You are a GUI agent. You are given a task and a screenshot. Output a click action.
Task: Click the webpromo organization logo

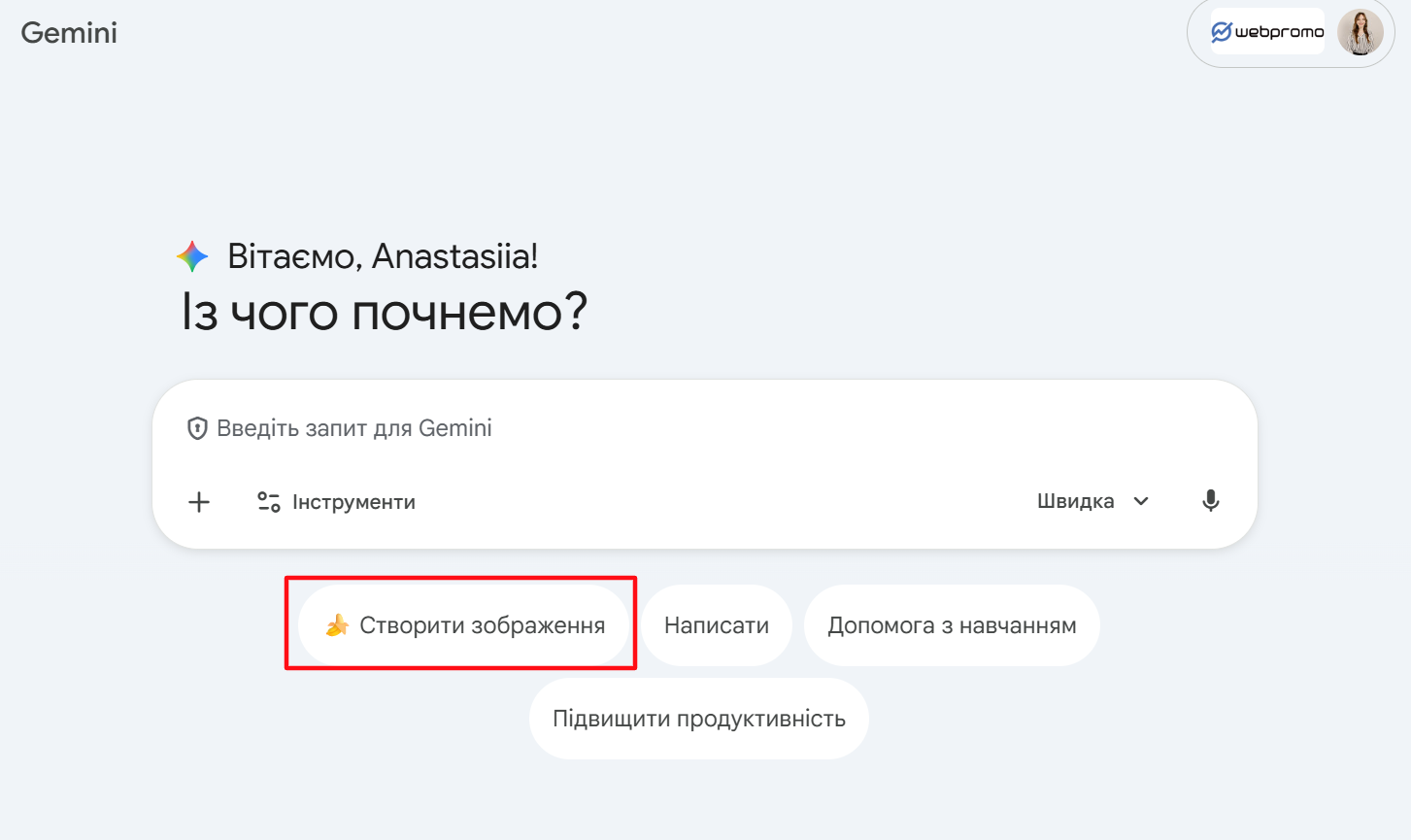[x=1266, y=32]
